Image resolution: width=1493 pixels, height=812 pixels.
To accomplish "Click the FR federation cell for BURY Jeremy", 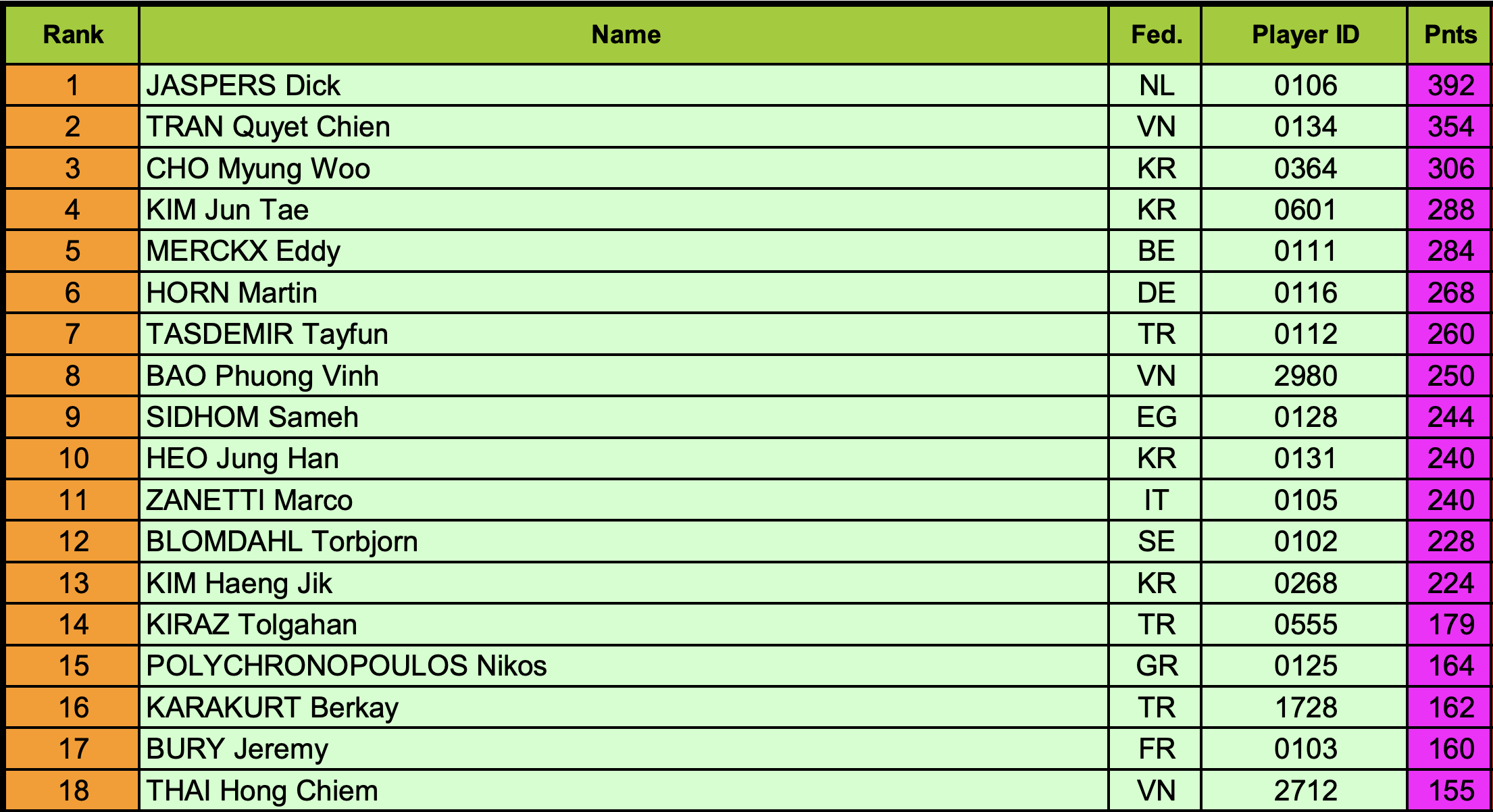I will pyautogui.click(x=1155, y=749).
